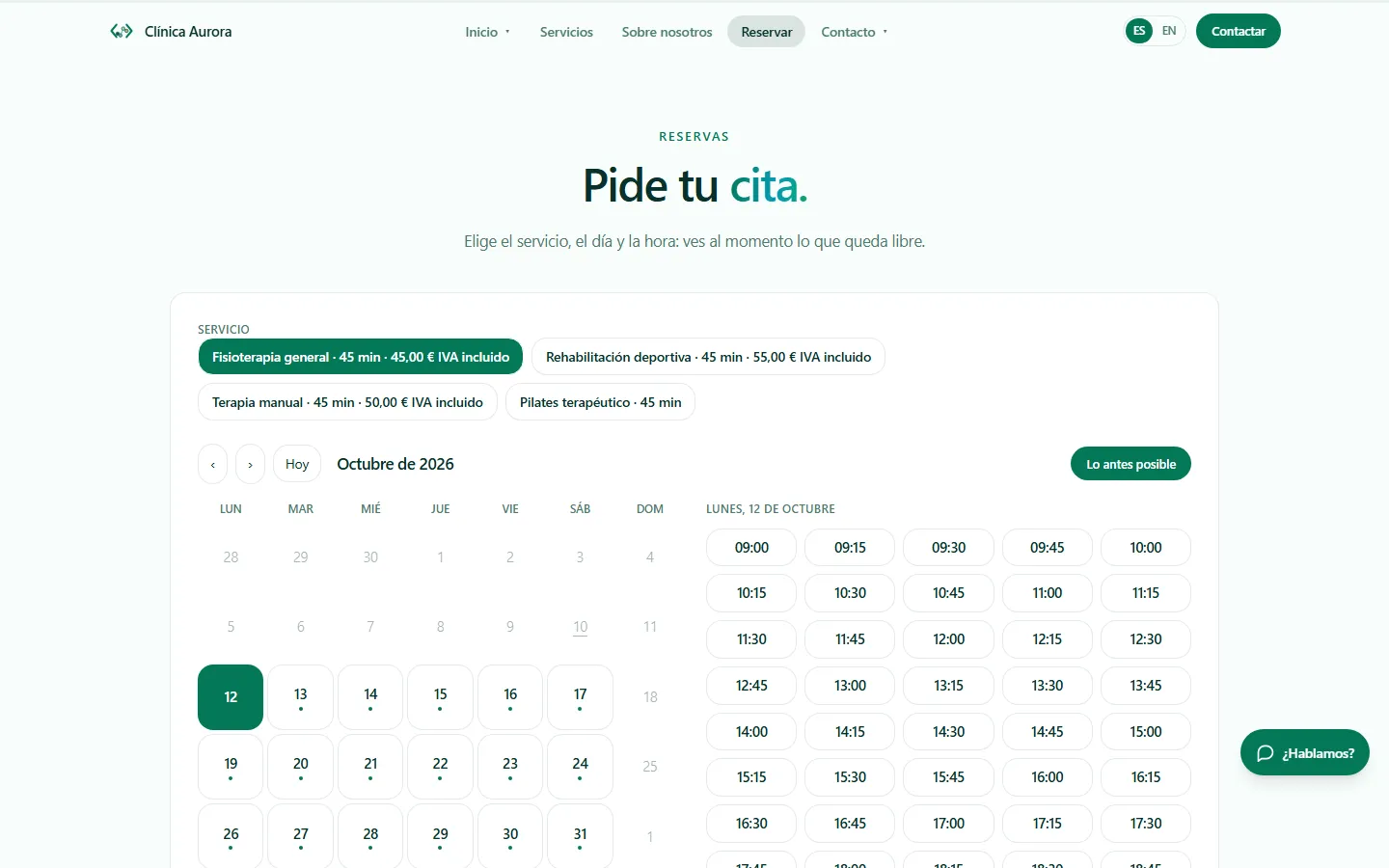
Task: Select Fisioterapia general service option
Action: tap(361, 357)
